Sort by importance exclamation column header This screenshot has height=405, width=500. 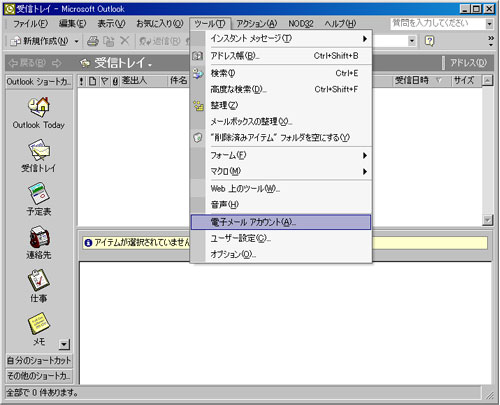point(82,81)
